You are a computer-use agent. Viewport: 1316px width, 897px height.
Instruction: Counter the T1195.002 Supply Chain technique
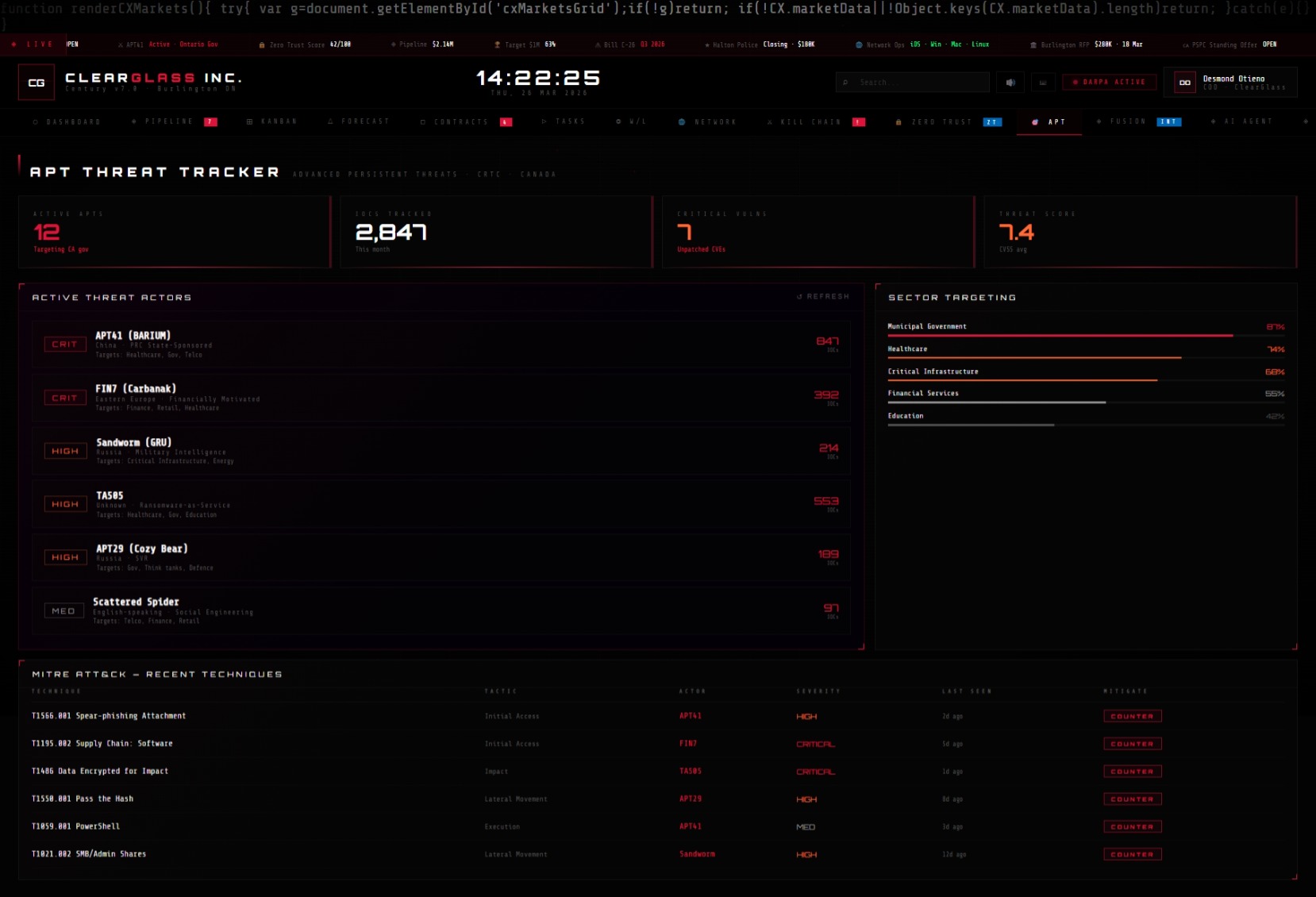coord(1133,744)
